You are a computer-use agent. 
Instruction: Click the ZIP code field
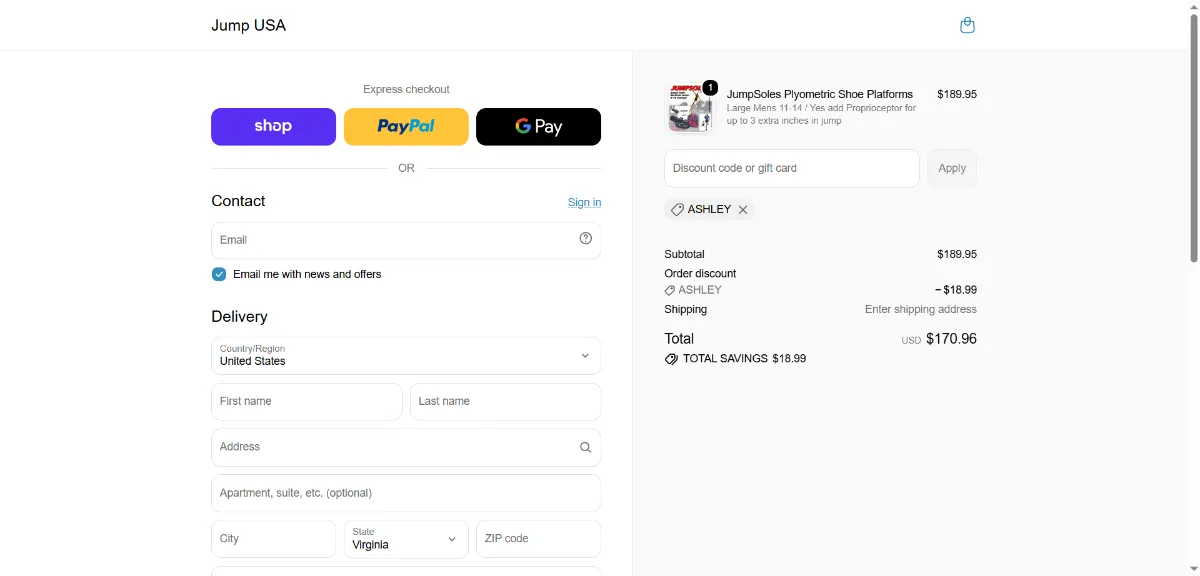[538, 539]
